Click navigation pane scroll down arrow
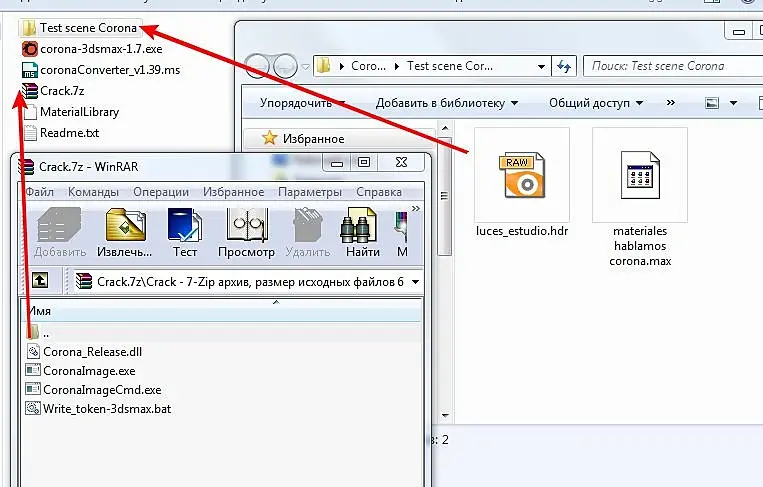 [445, 415]
